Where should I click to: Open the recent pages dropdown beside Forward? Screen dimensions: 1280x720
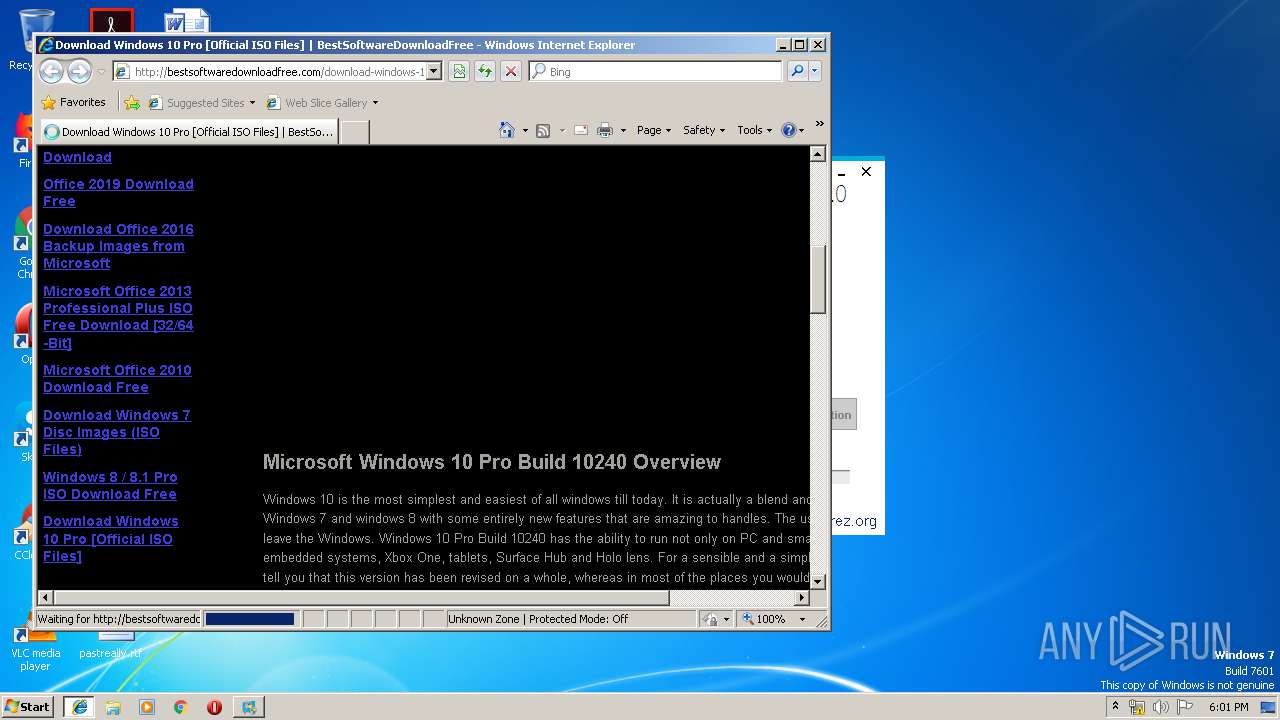[x=101, y=72]
